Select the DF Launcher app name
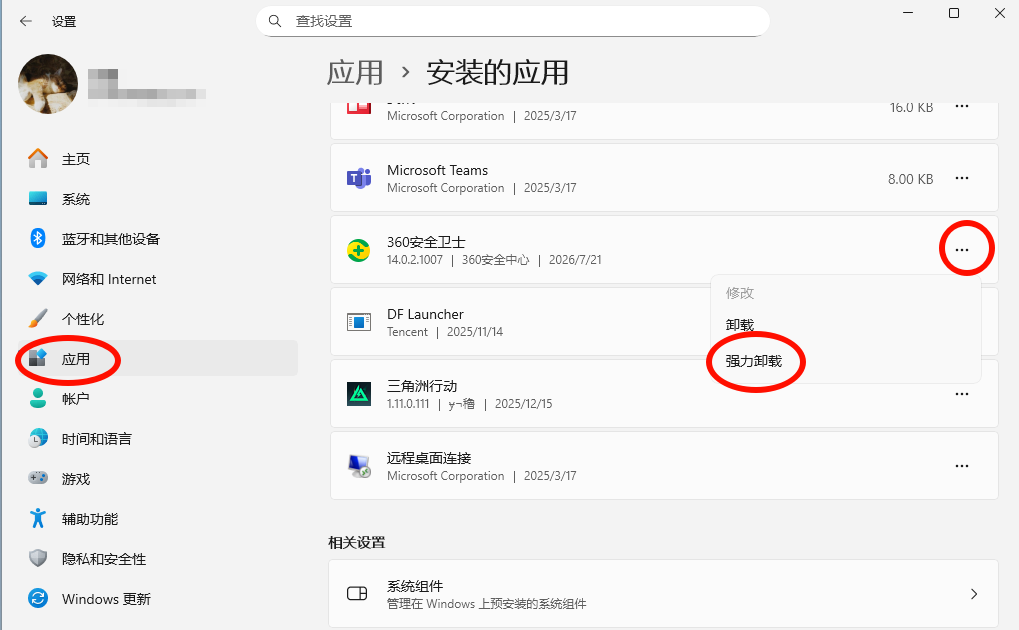Screen dimensions: 1019x630 (425, 314)
